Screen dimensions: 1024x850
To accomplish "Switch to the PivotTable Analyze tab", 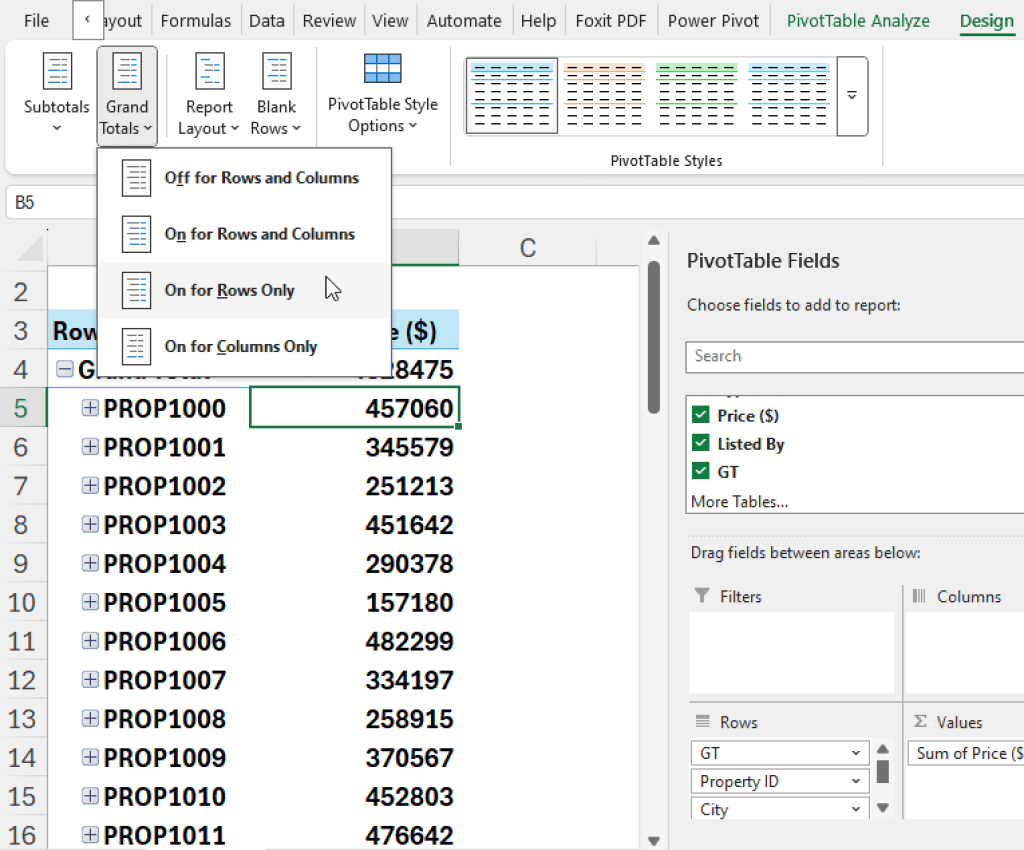I will tap(857, 20).
